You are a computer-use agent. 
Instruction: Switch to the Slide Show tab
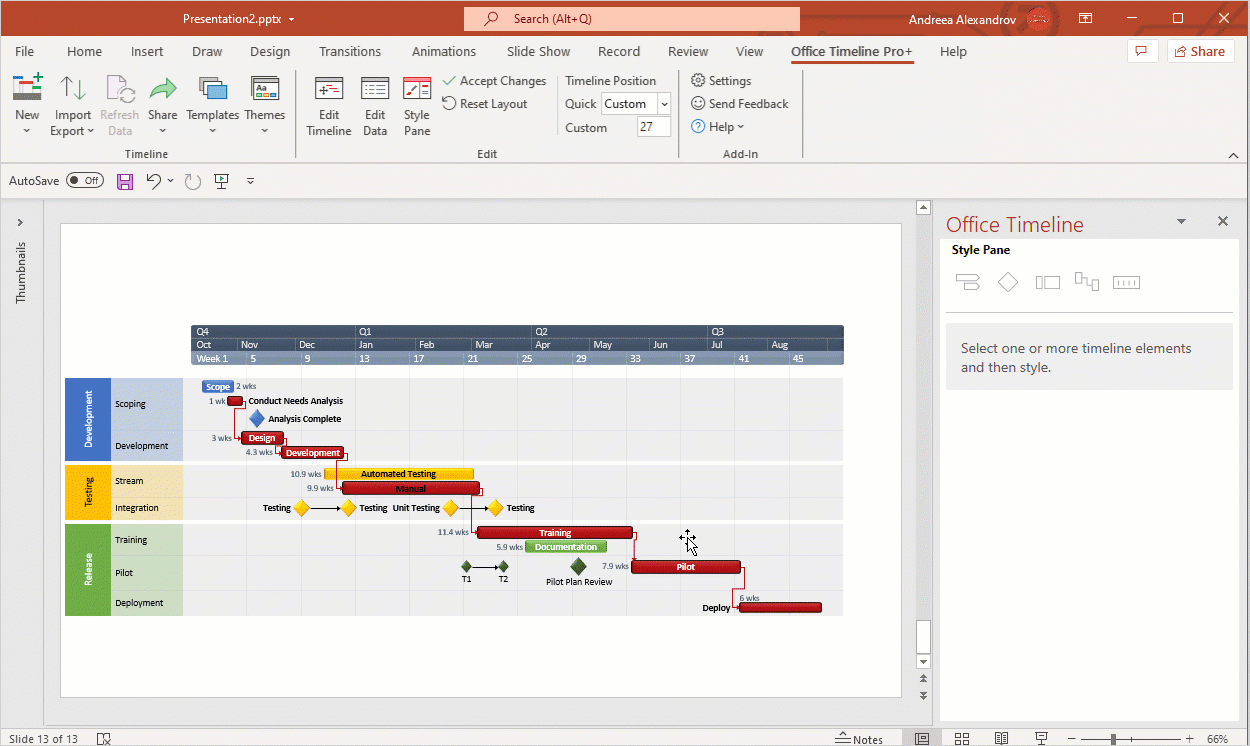tap(538, 52)
